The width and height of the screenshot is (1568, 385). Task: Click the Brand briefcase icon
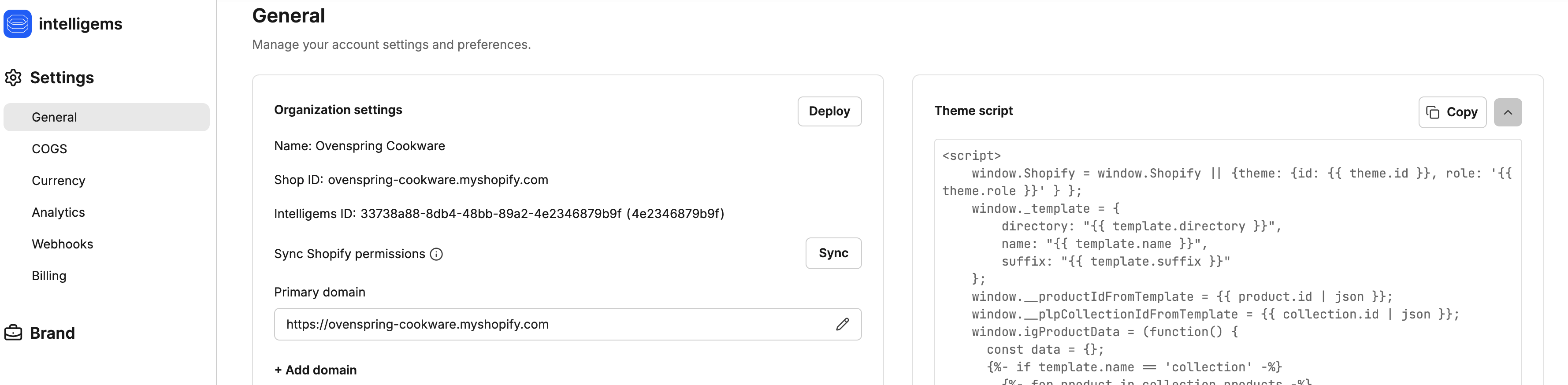tap(13, 333)
